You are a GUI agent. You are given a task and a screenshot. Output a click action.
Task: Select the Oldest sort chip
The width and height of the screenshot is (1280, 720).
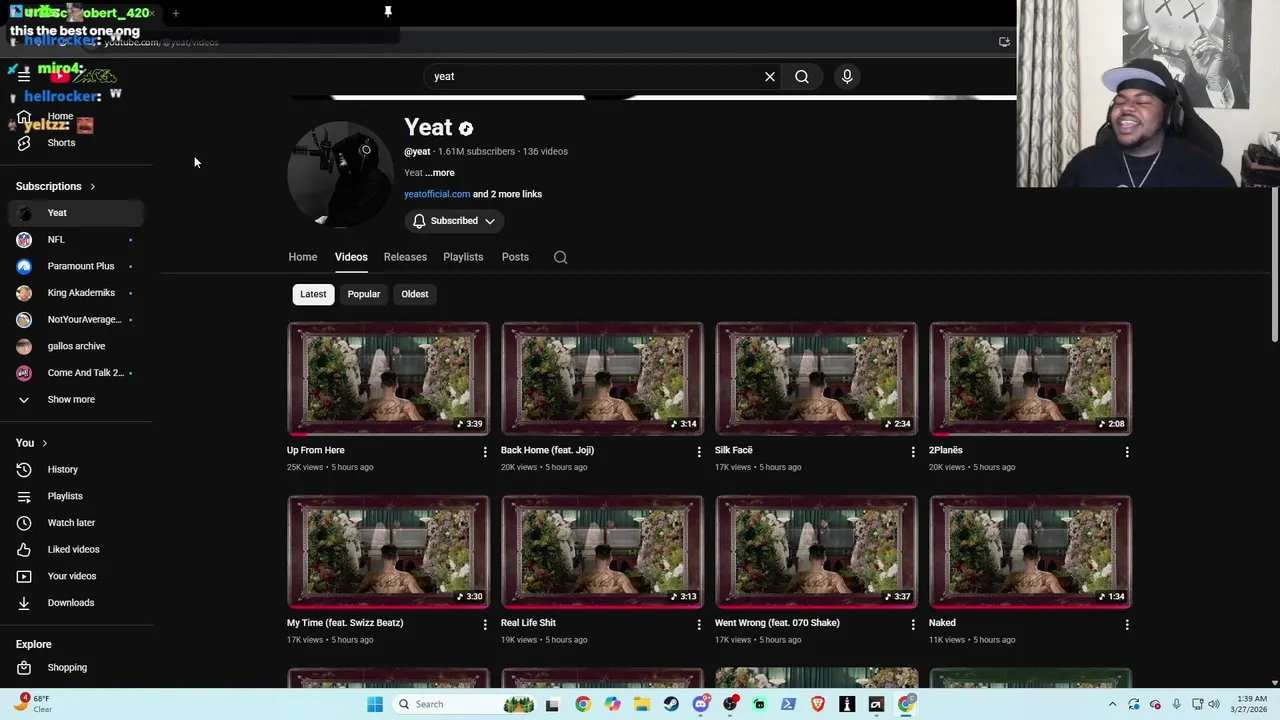click(x=415, y=294)
